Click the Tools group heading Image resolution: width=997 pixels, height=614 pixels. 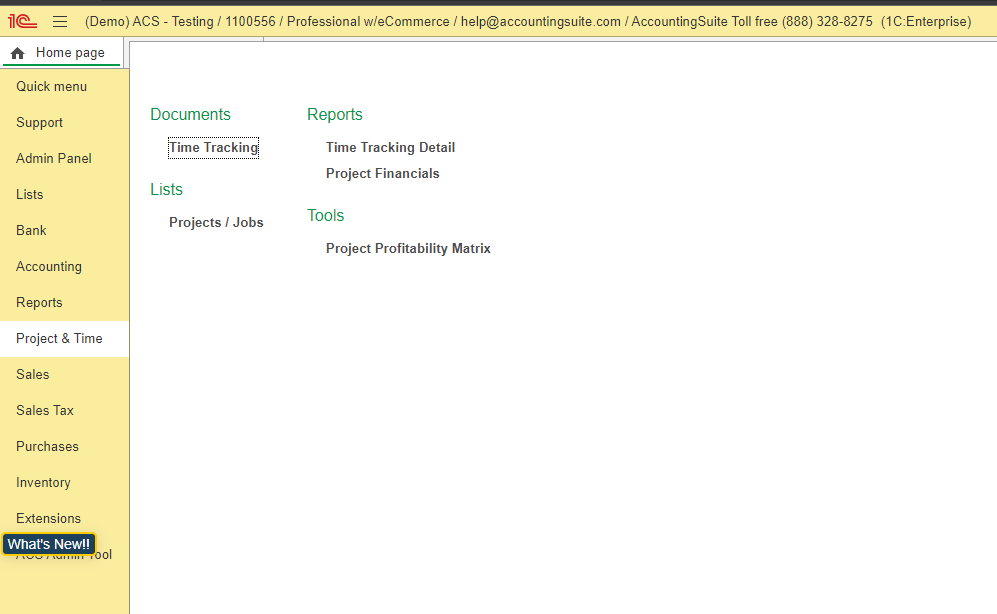(x=326, y=215)
